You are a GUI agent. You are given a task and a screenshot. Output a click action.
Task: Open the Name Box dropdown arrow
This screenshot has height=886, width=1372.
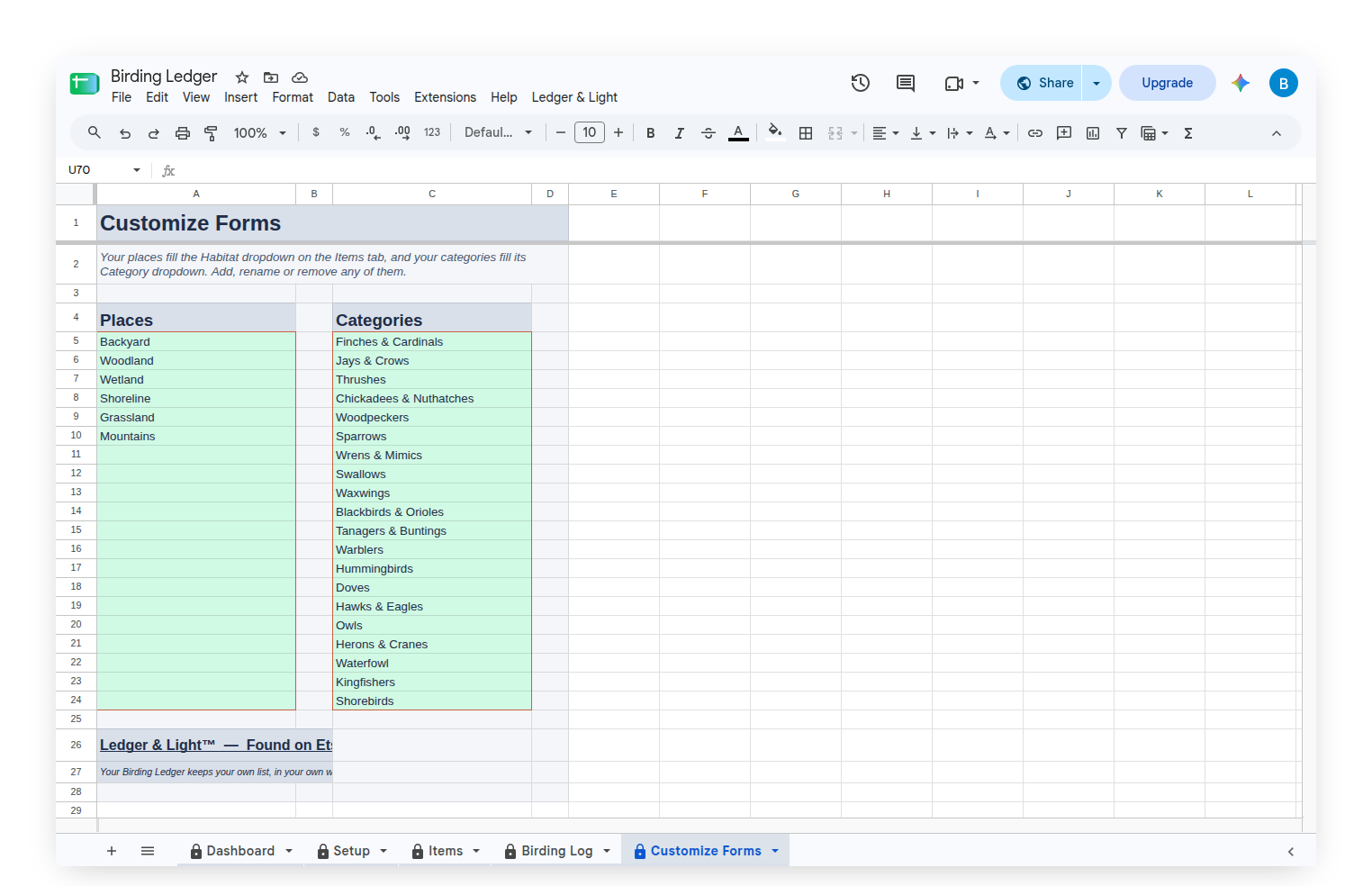click(137, 170)
